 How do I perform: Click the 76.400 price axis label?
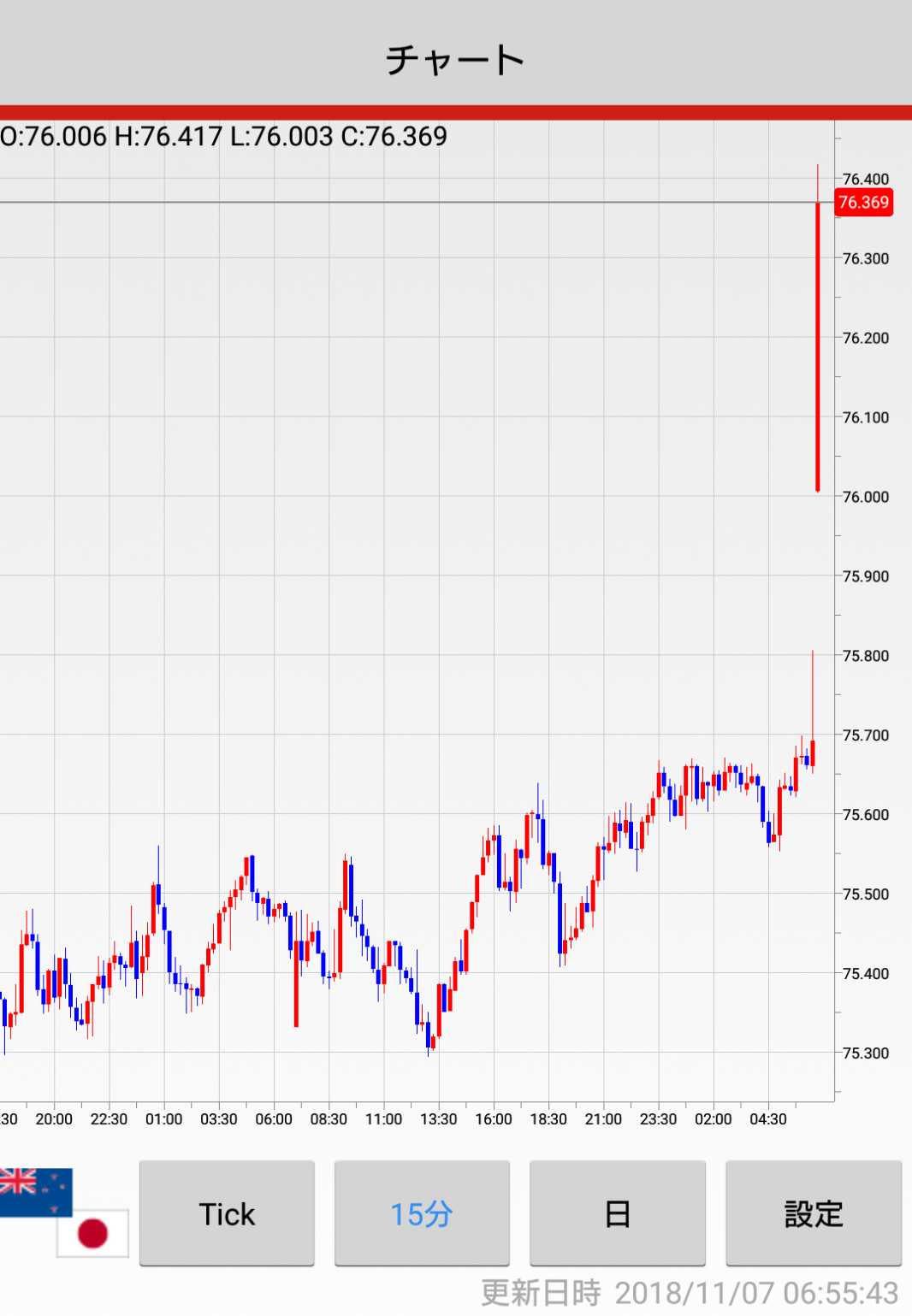[x=865, y=179]
